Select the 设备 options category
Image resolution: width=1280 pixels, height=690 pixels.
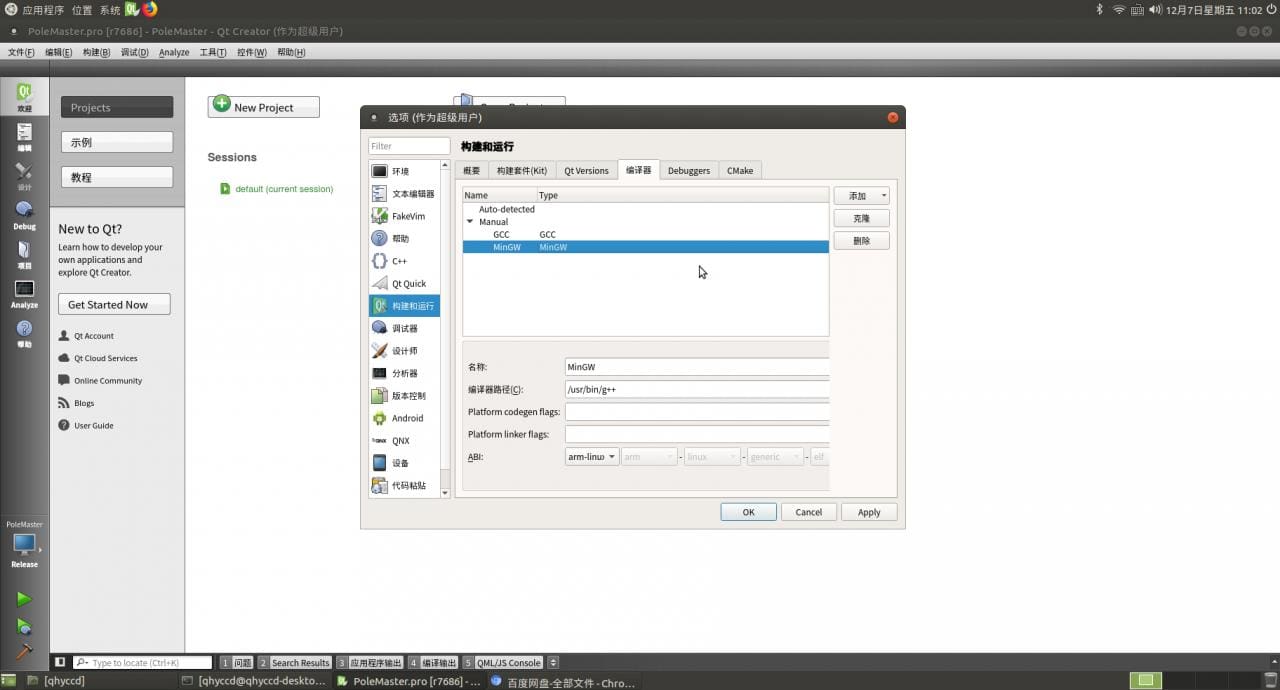[x=404, y=463]
